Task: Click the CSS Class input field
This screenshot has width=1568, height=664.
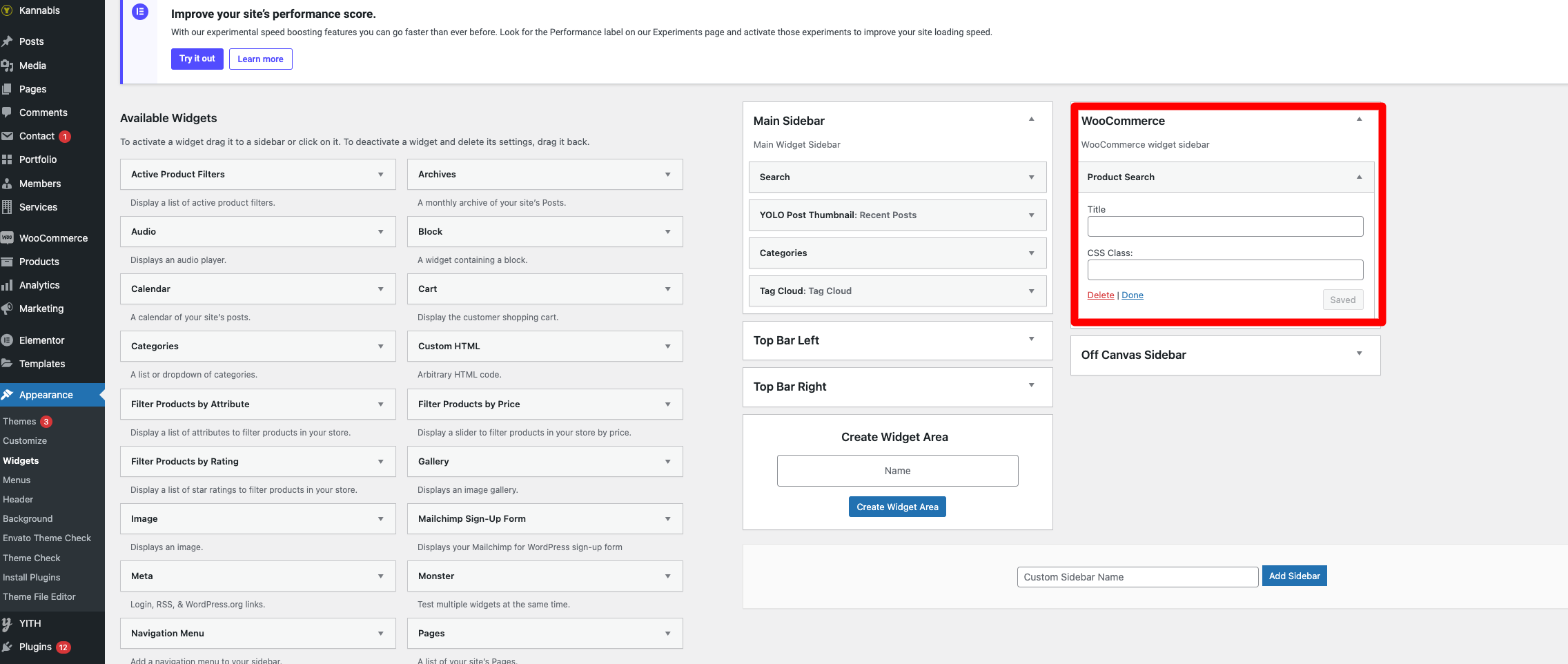Action: (x=1226, y=270)
